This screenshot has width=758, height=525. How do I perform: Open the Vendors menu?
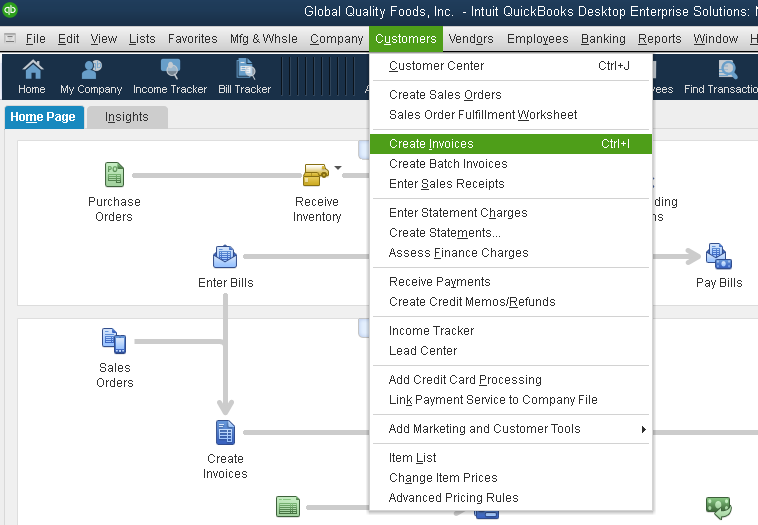click(x=471, y=39)
